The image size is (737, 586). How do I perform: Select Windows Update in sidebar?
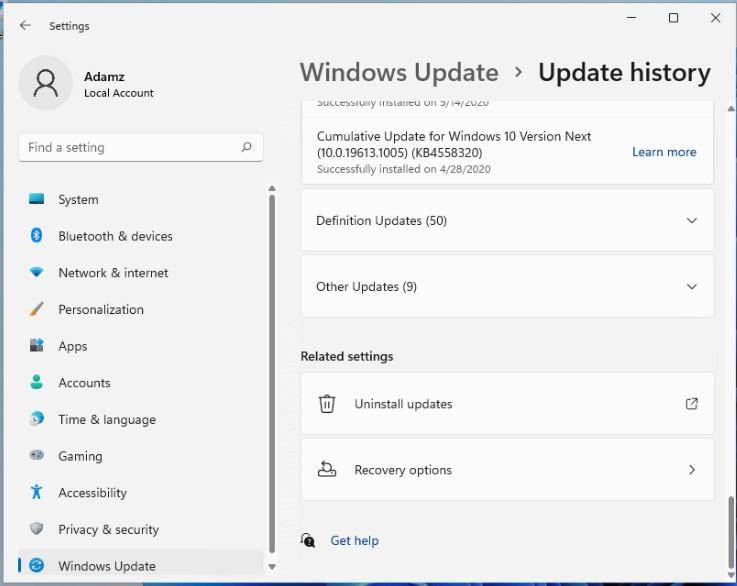[x=141, y=565]
